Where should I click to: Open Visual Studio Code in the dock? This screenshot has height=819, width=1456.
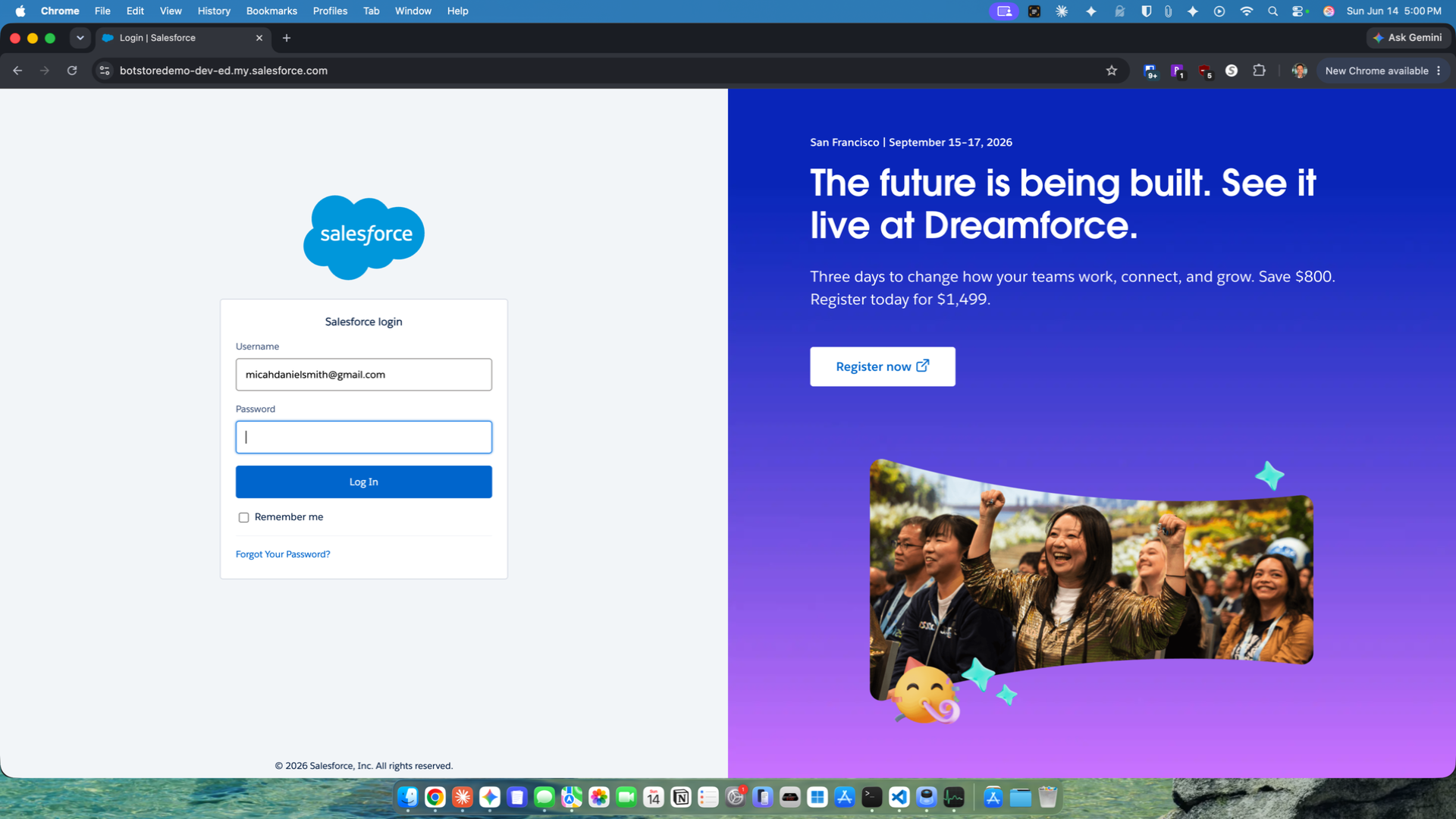[x=899, y=797]
